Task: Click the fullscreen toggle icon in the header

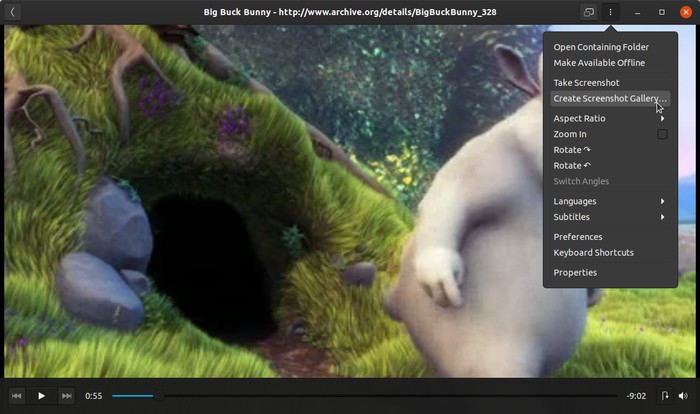Action: point(589,12)
